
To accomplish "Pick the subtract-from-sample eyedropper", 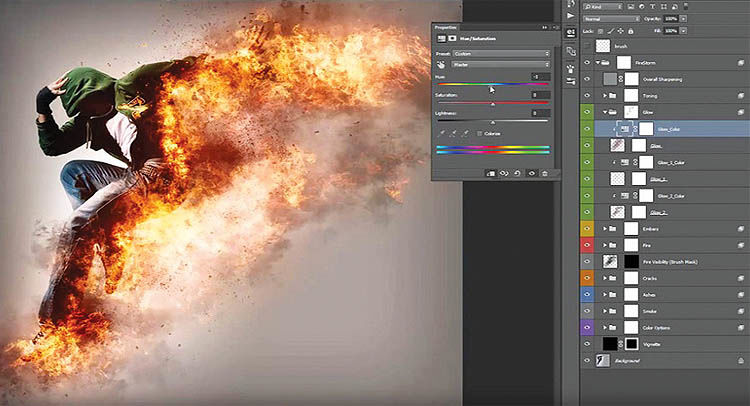I will point(465,133).
